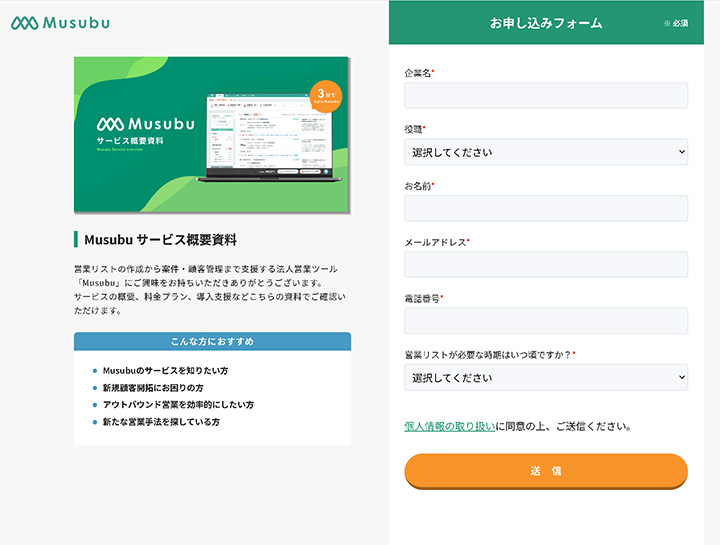Open the 役職 dropdown
This screenshot has width=720, height=545.
[x=546, y=152]
